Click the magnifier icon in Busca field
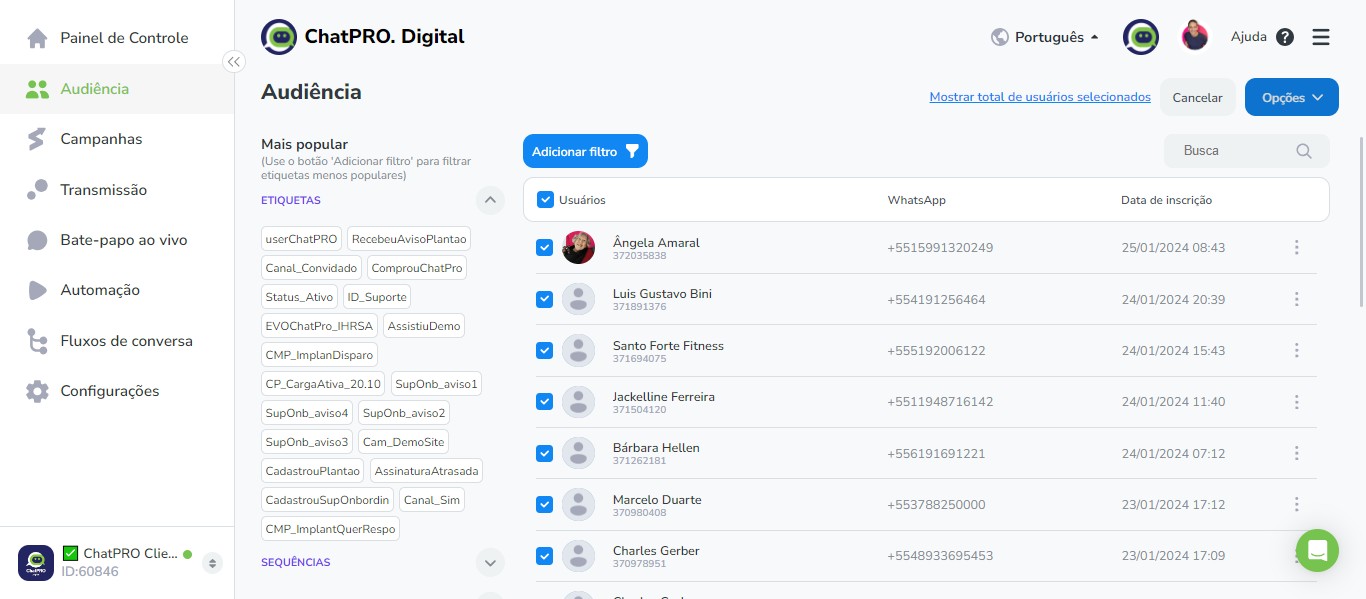Image resolution: width=1366 pixels, height=599 pixels. [1304, 151]
